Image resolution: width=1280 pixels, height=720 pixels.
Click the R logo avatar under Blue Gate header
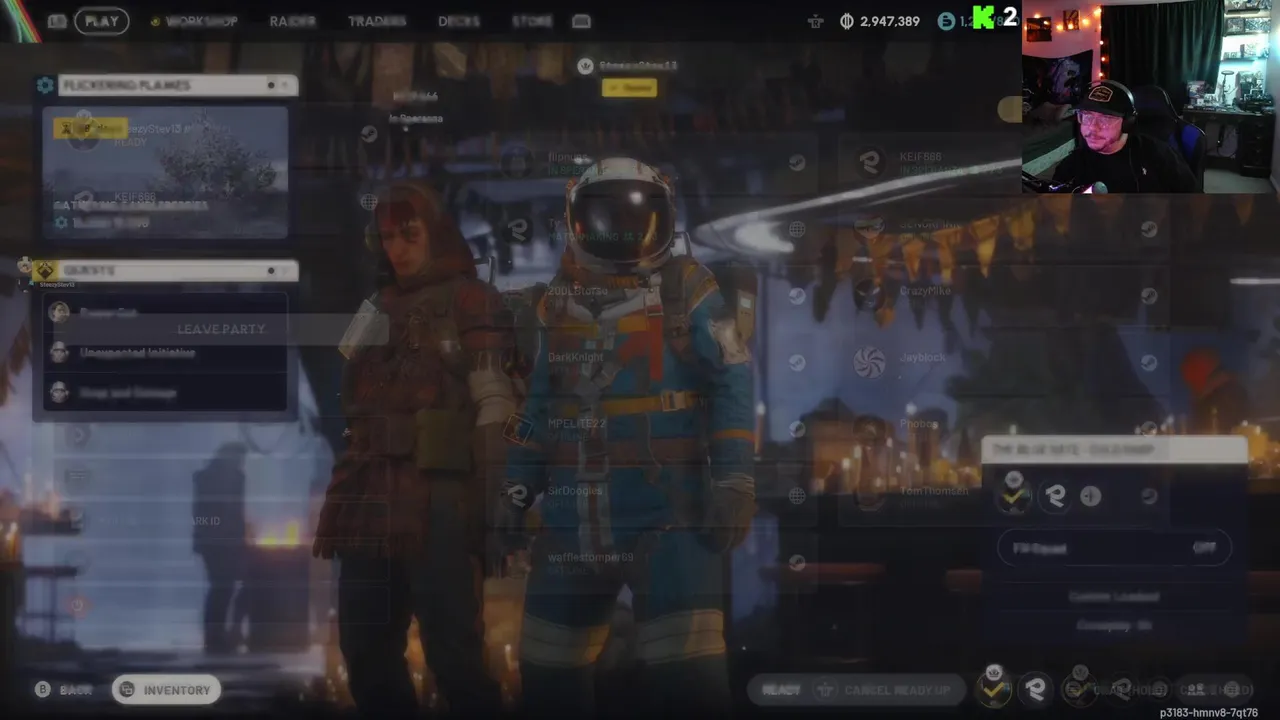(x=1055, y=497)
